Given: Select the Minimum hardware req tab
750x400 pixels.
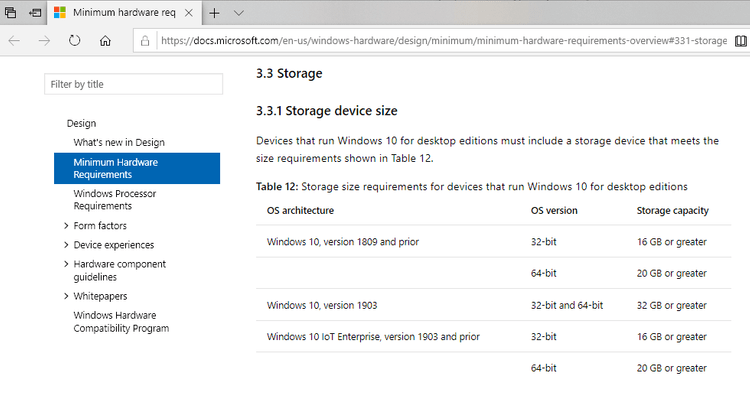Looking at the screenshot, I should 124,13.
